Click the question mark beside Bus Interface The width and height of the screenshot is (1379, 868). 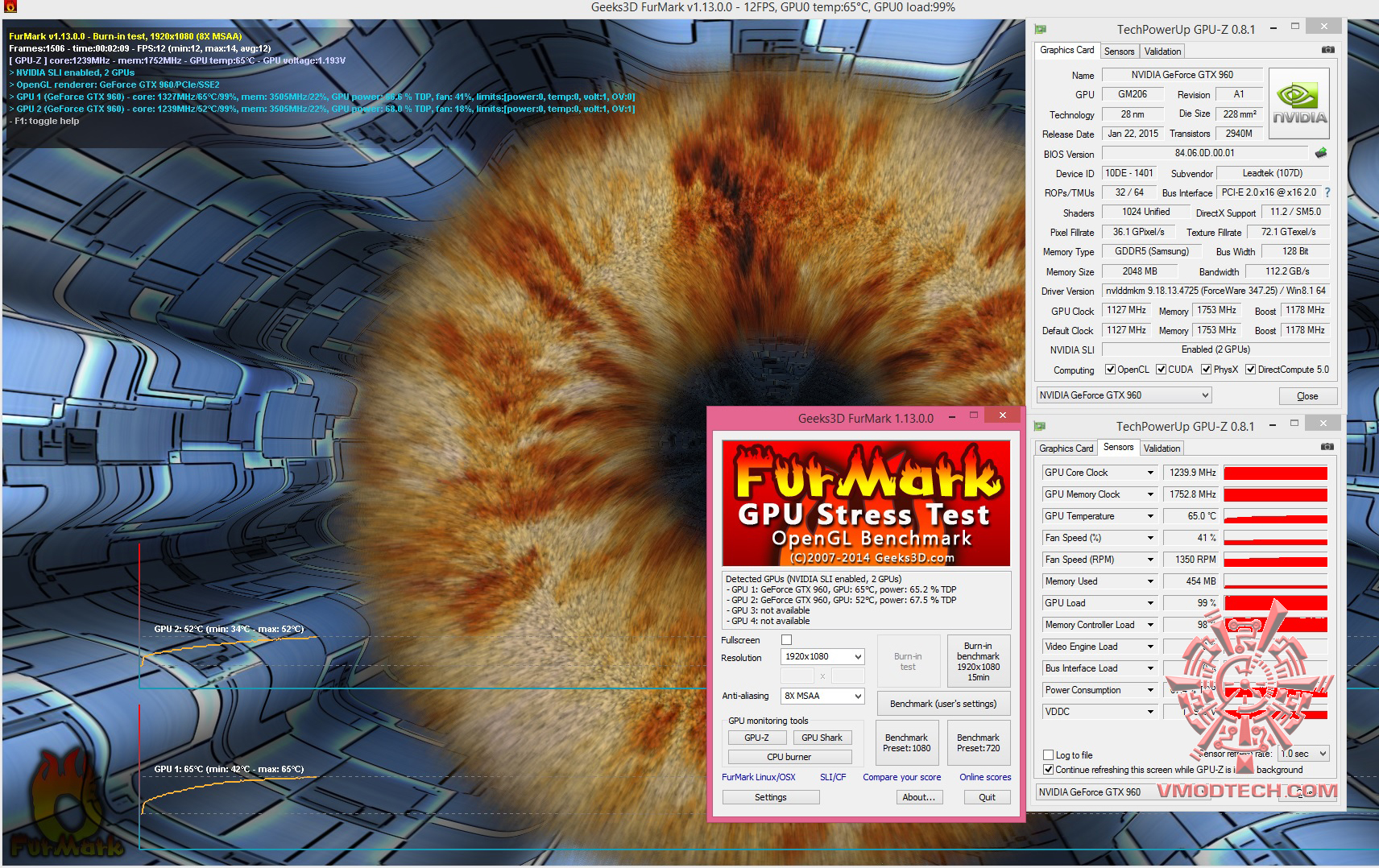pyautogui.click(x=1327, y=192)
